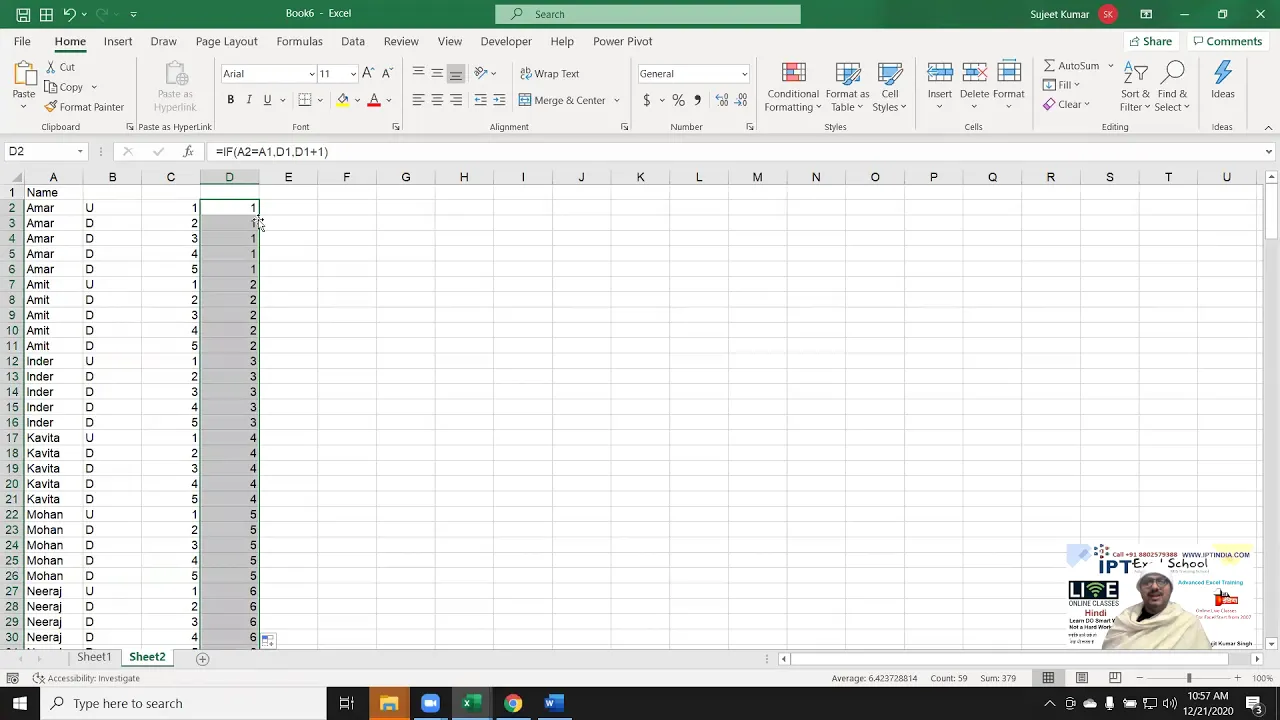Switch to the Formulas ribbon tab
1280x720 pixels.
299,41
